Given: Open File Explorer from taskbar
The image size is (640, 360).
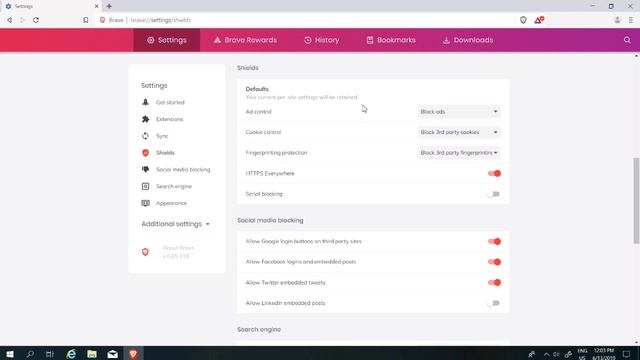Looking at the screenshot, I should click(92, 353).
